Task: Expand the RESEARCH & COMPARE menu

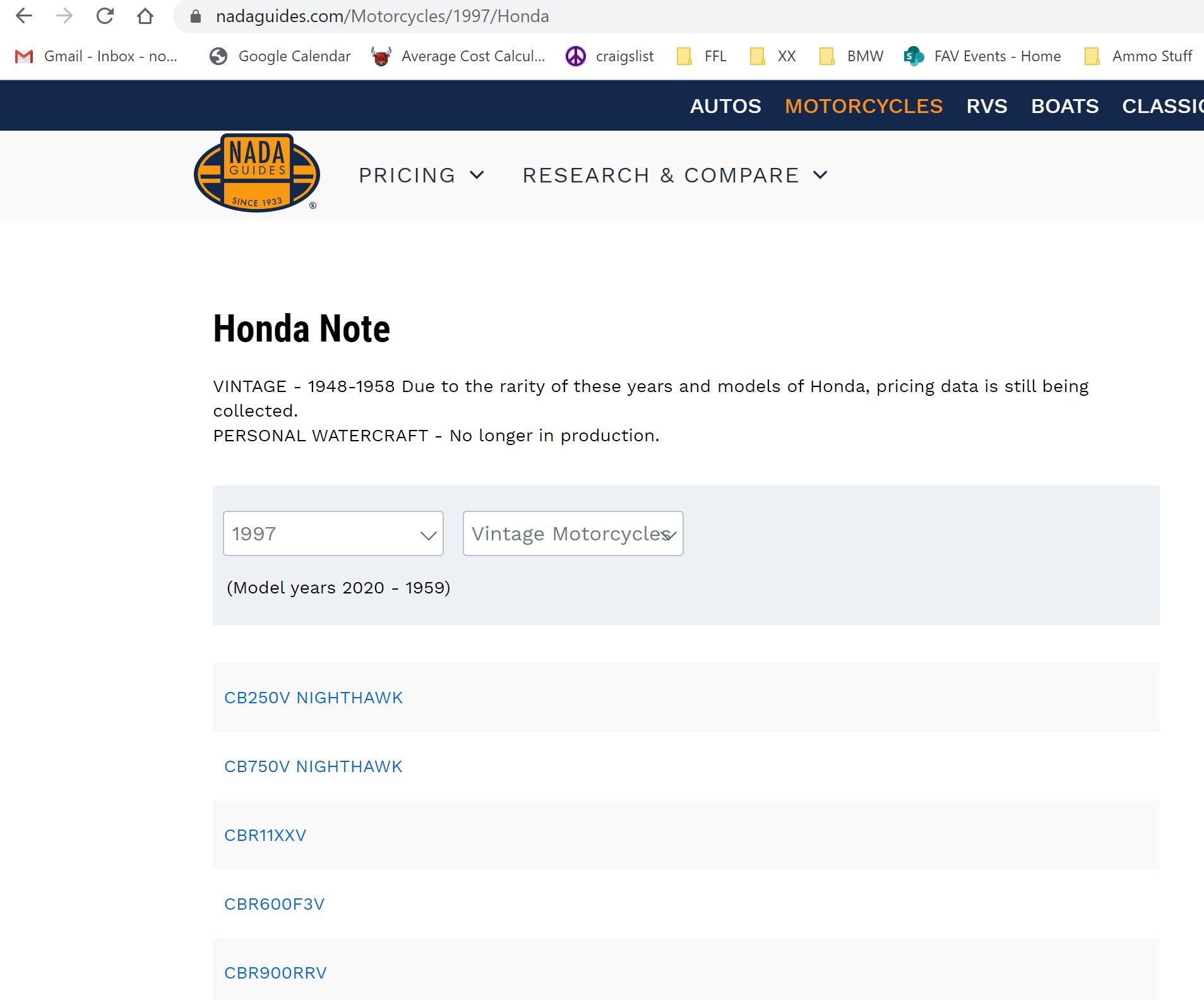Action: (675, 175)
